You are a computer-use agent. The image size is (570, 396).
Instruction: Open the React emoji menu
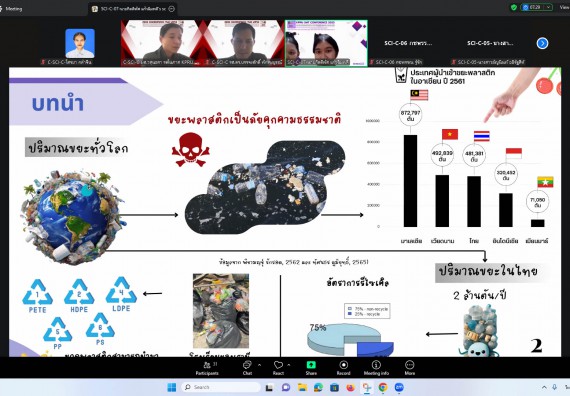[x=278, y=368]
